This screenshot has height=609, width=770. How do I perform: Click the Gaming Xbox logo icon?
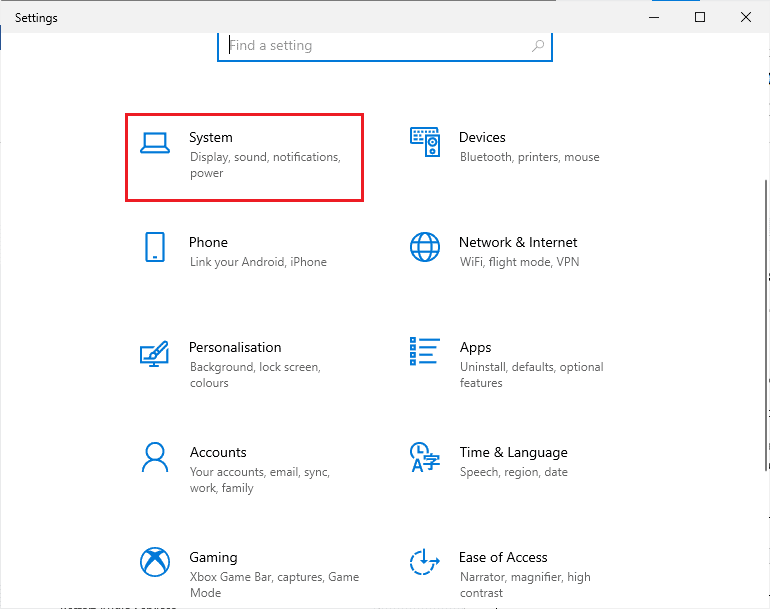click(x=155, y=562)
